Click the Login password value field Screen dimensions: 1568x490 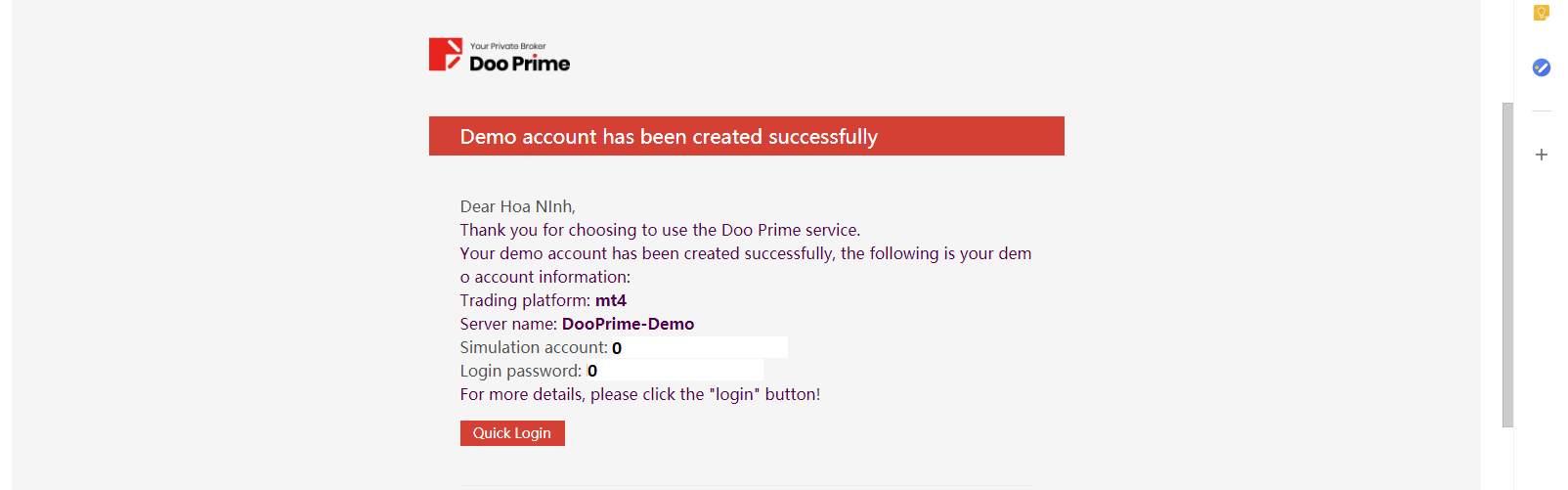tap(674, 371)
